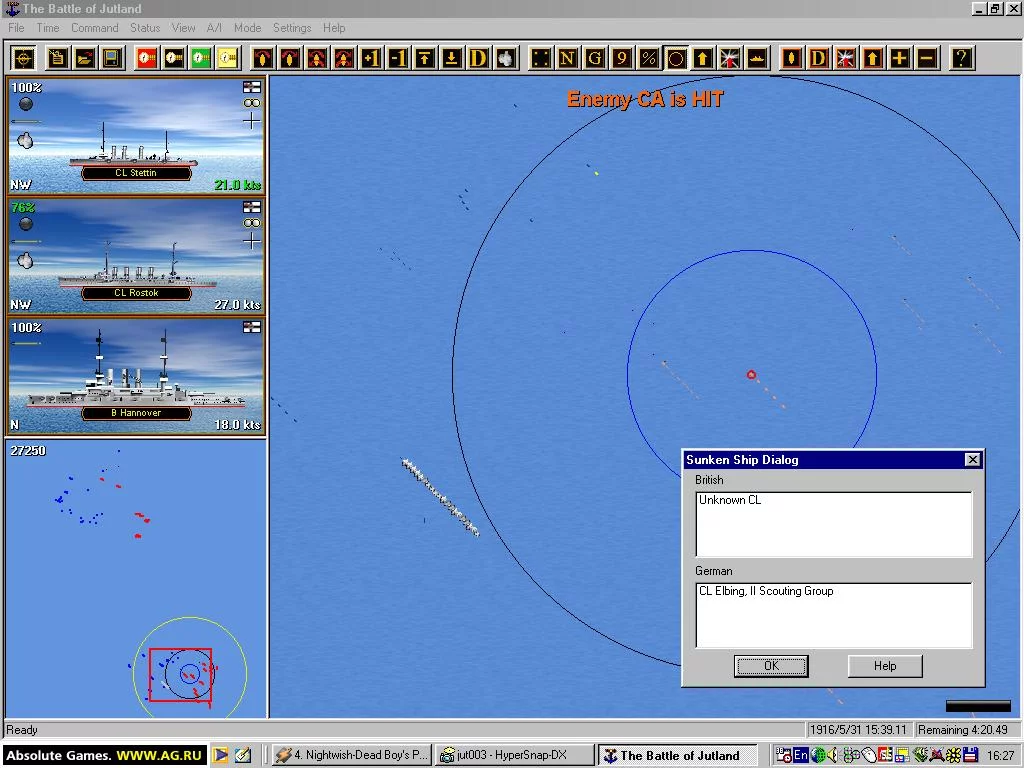Select the CL Rostok ship panel

point(136,255)
